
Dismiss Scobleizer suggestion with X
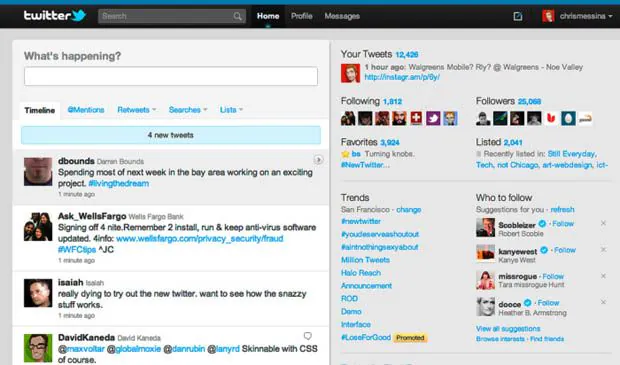tap(603, 223)
